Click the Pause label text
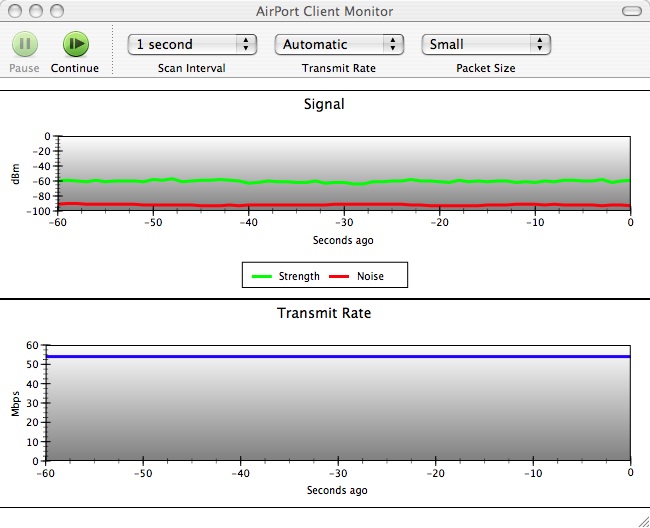The image size is (650, 528). coord(24,68)
